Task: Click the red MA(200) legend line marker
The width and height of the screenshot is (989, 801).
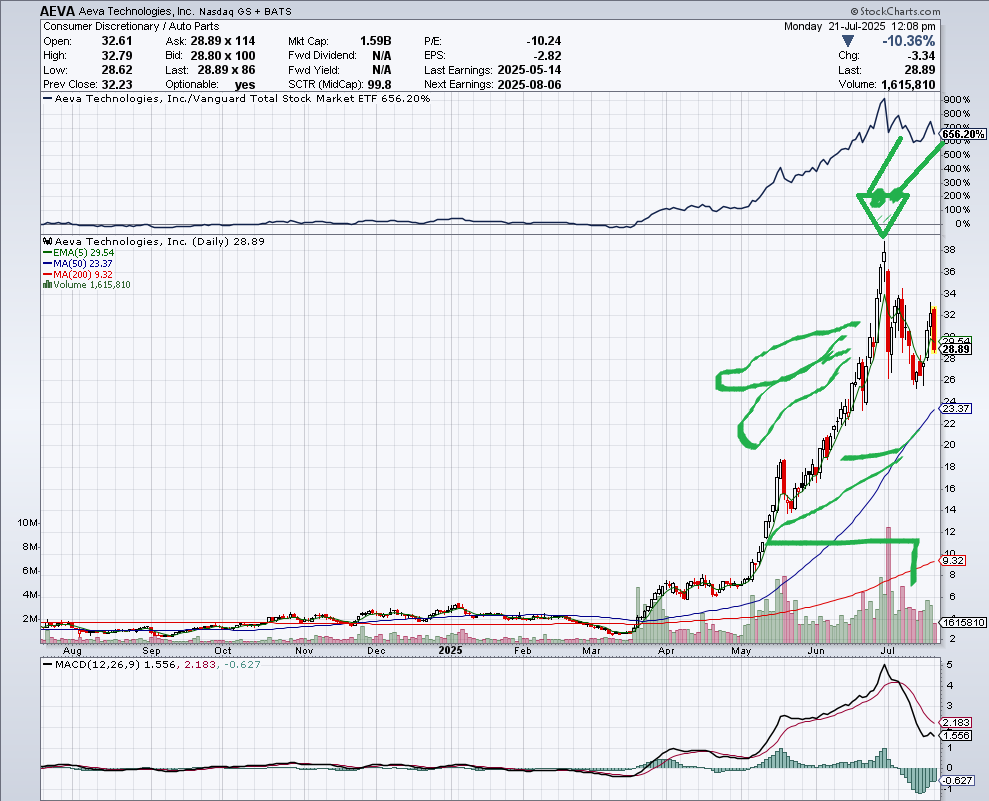Action: point(47,274)
